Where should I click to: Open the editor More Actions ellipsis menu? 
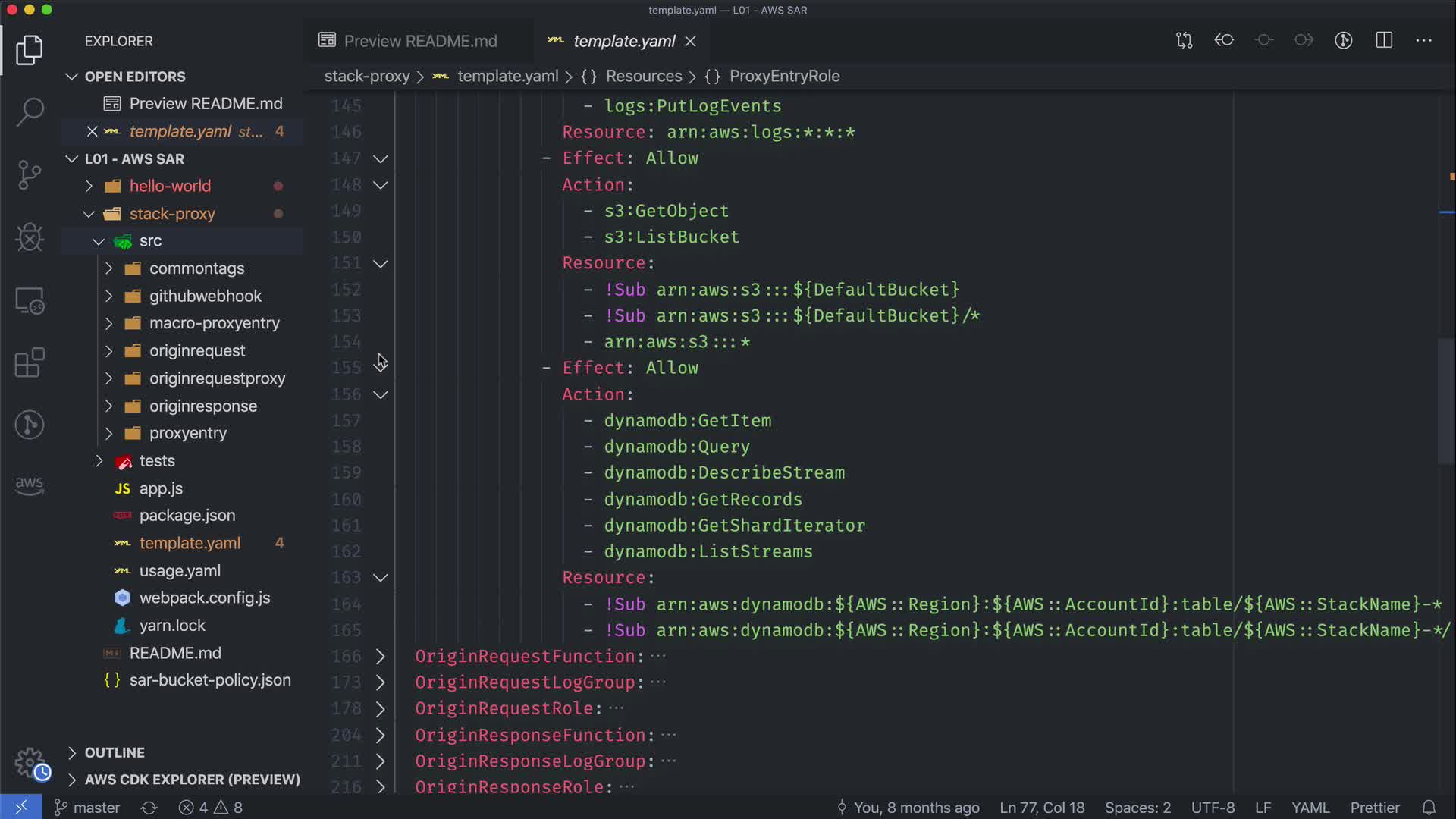1423,40
